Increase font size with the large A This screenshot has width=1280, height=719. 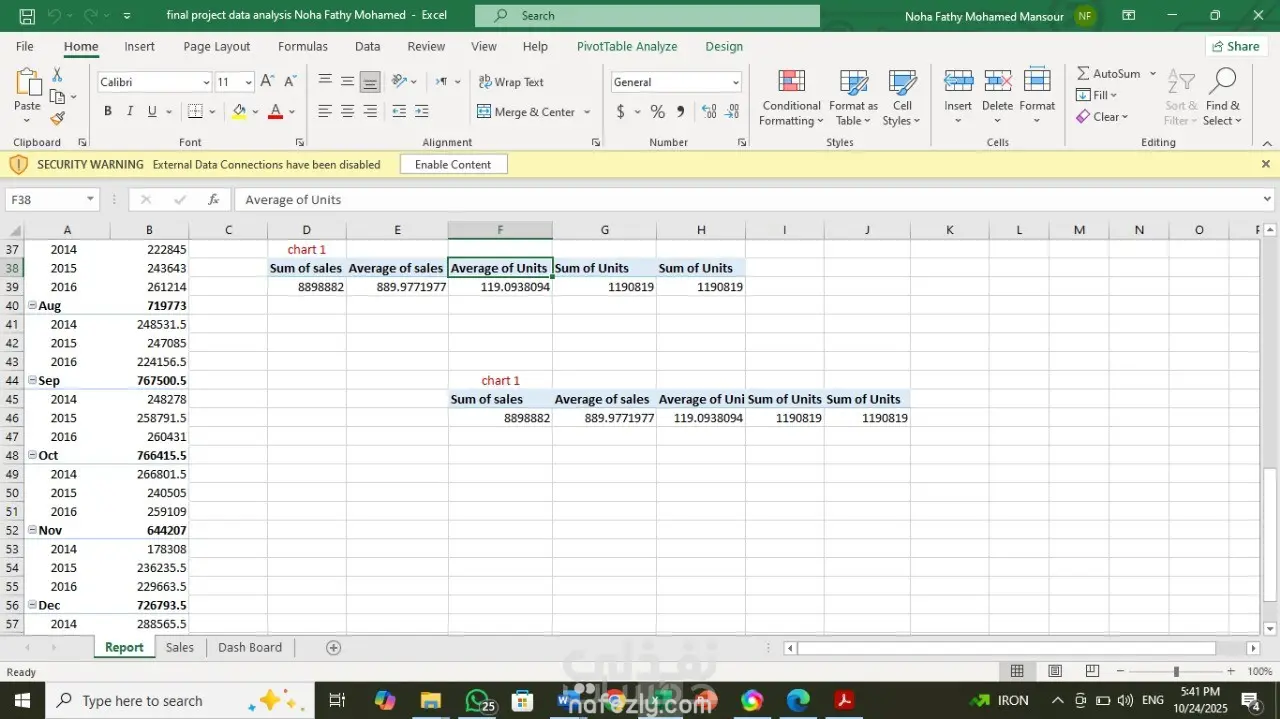tap(267, 82)
